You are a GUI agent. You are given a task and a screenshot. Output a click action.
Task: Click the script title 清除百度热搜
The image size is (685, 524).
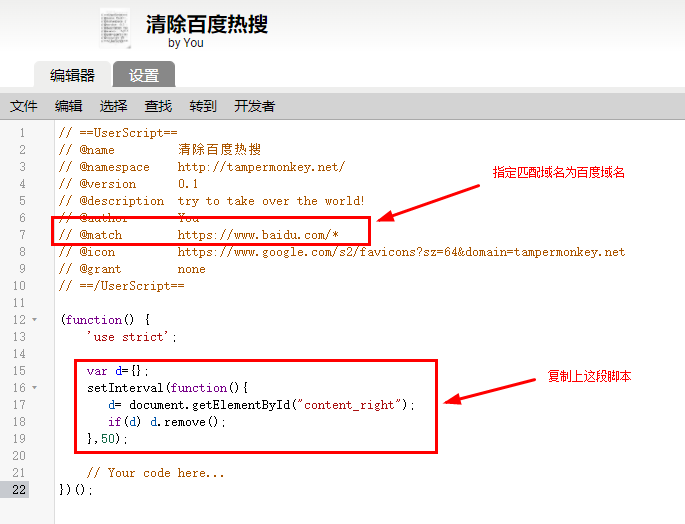coord(207,24)
